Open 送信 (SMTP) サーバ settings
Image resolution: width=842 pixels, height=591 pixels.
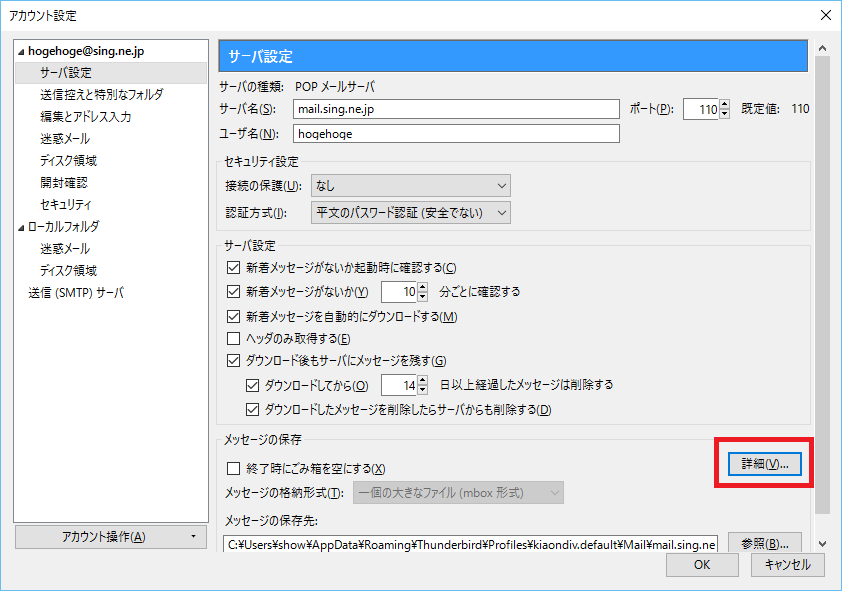pos(76,293)
